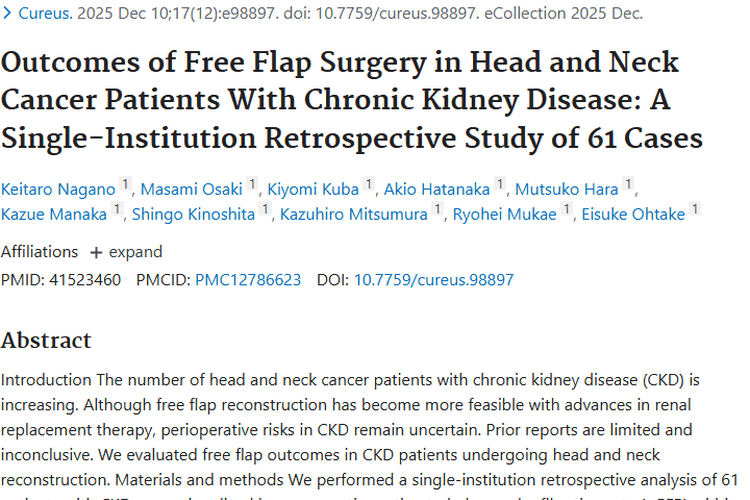This screenshot has width=750, height=500.
Task: Click the Abstract section heading
Action: pos(46,340)
